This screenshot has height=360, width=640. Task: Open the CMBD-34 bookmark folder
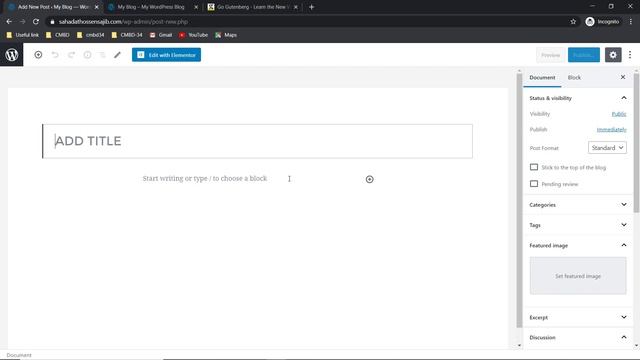point(127,35)
